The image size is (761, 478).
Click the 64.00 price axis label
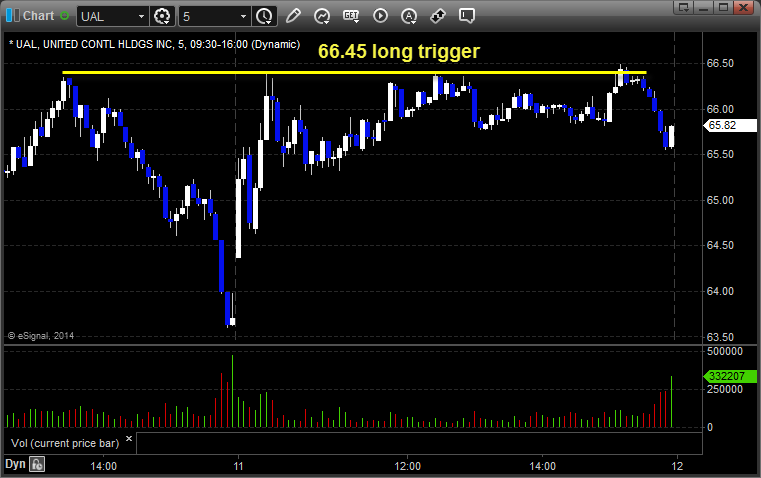point(720,291)
